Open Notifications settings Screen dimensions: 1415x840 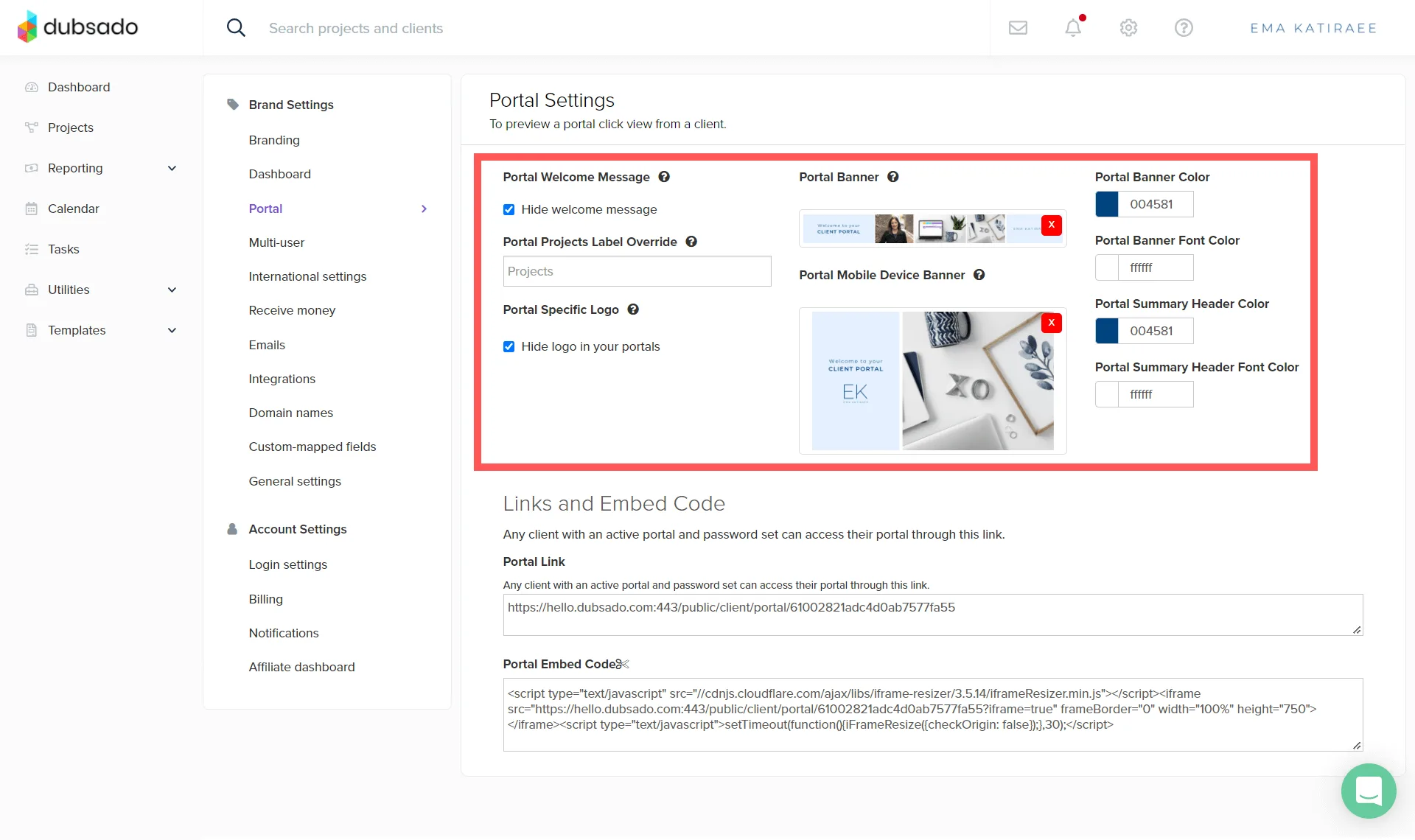click(x=284, y=633)
